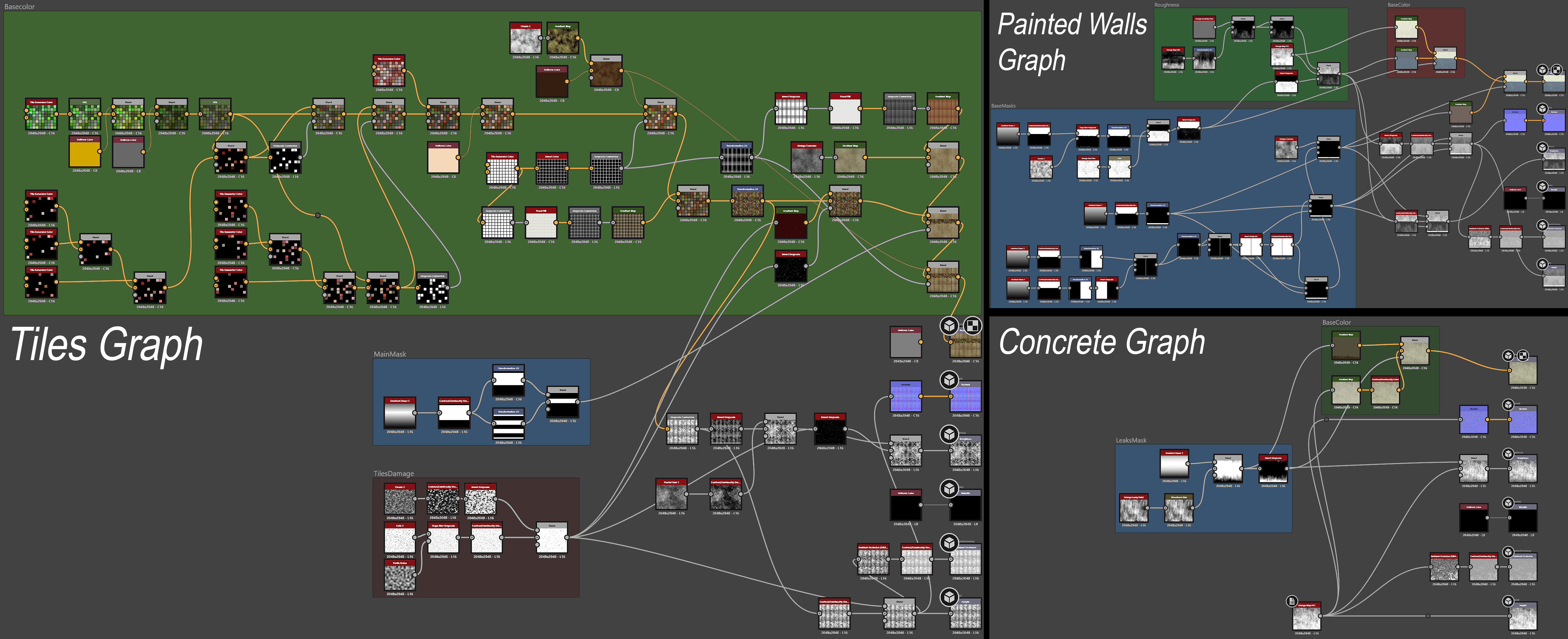Click cube badge on Concrete graph Metallic output
The width and height of the screenshot is (1568, 639).
1508,503
